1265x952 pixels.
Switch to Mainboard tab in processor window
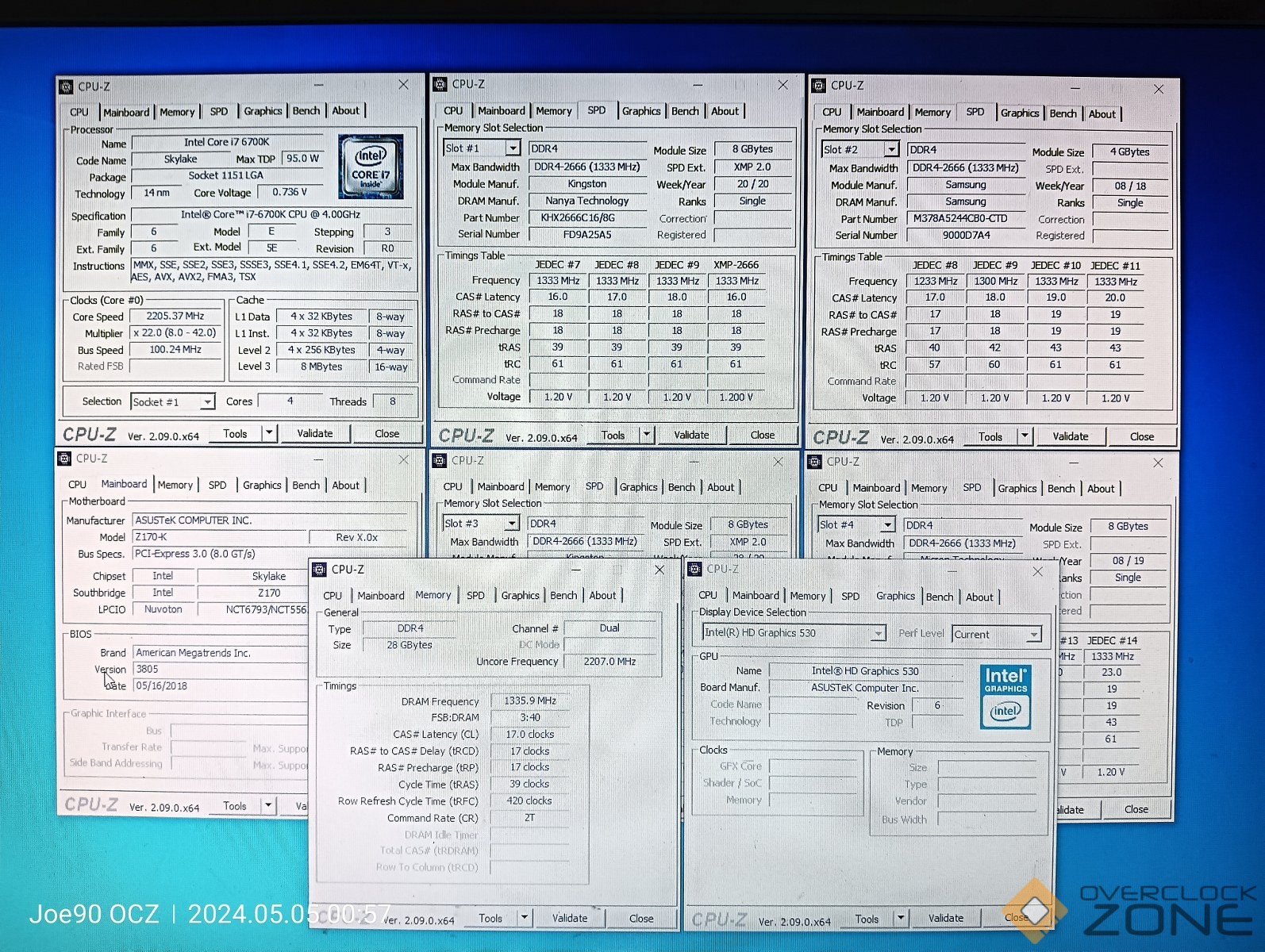(126, 112)
